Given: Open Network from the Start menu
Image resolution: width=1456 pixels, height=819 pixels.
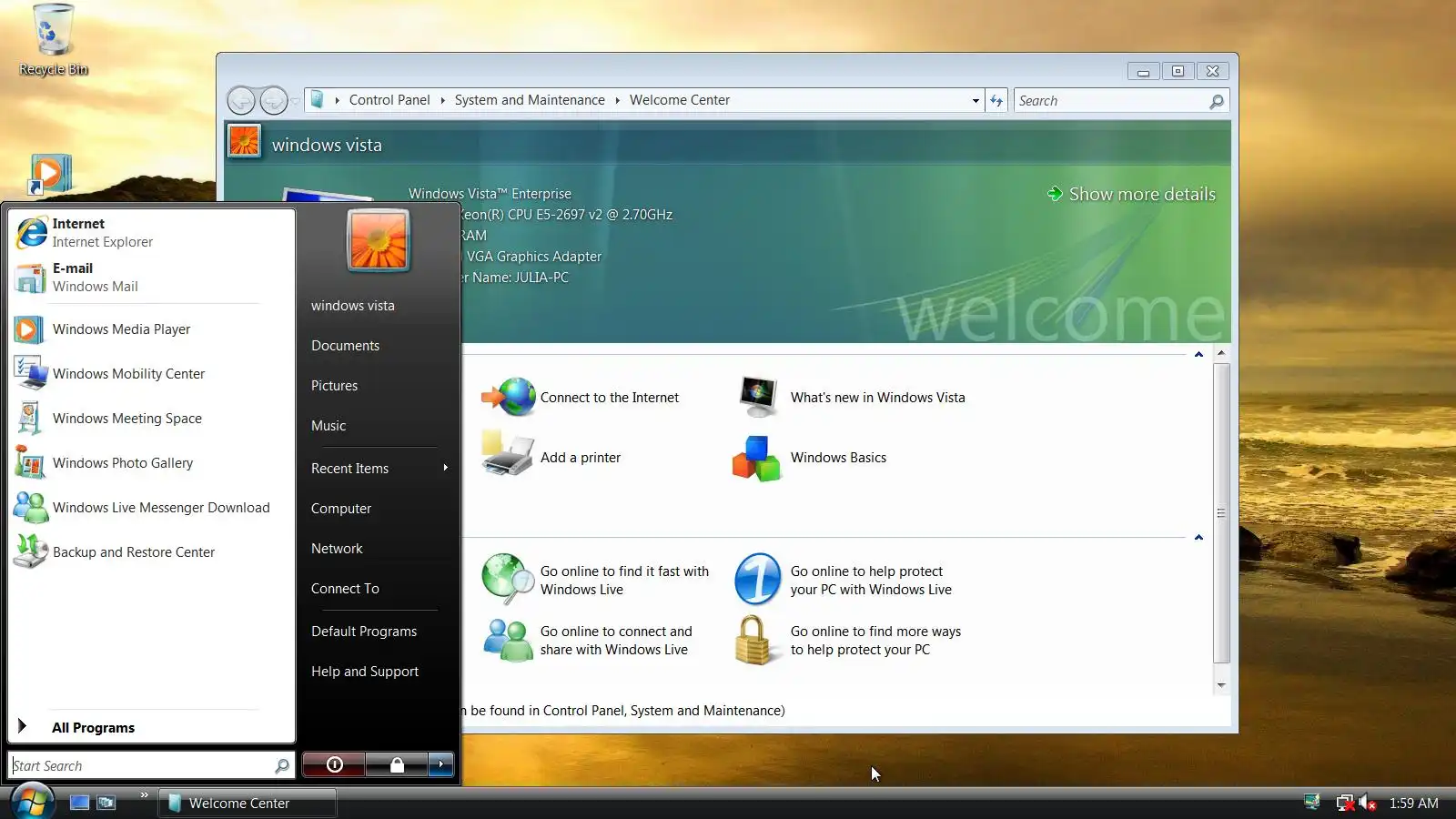Looking at the screenshot, I should pyautogui.click(x=337, y=549).
